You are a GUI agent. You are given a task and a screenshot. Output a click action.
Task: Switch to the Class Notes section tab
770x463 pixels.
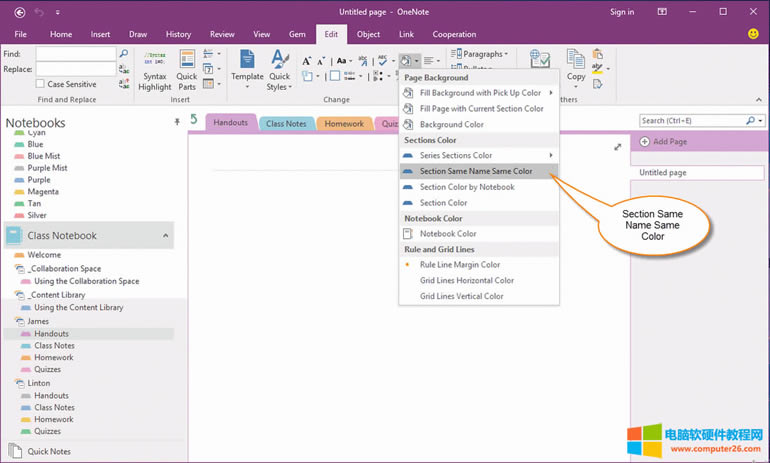pos(286,124)
